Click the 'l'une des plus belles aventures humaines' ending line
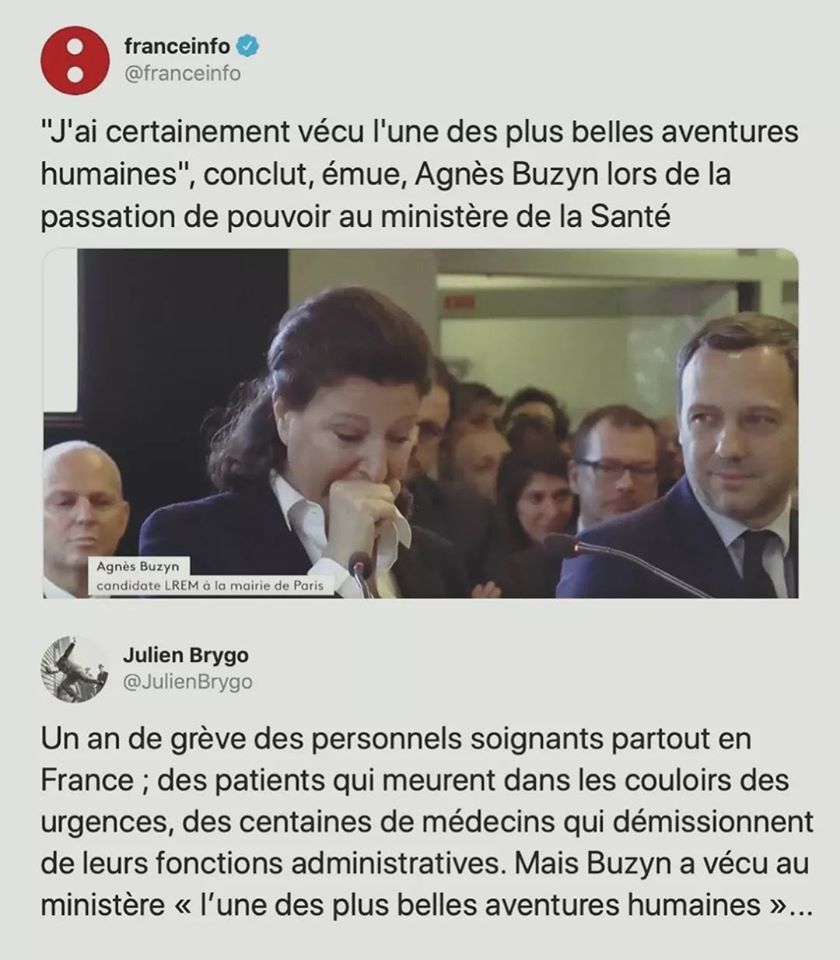This screenshot has height=960, width=840. (x=427, y=905)
